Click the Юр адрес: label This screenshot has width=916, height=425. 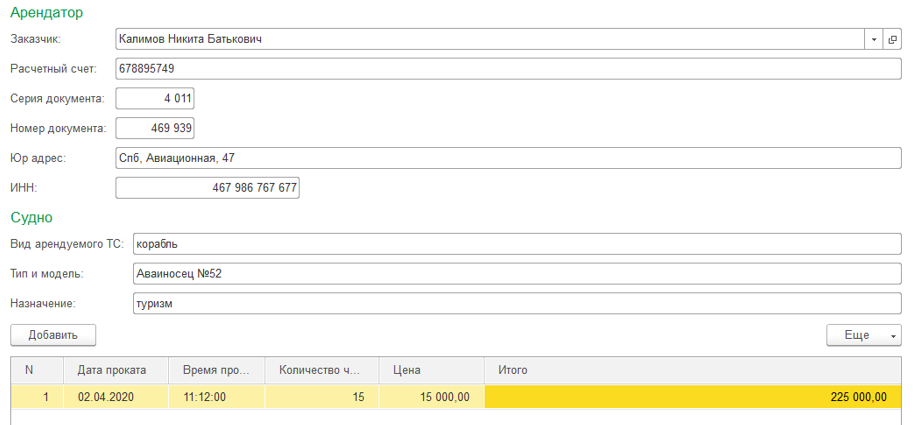38,158
